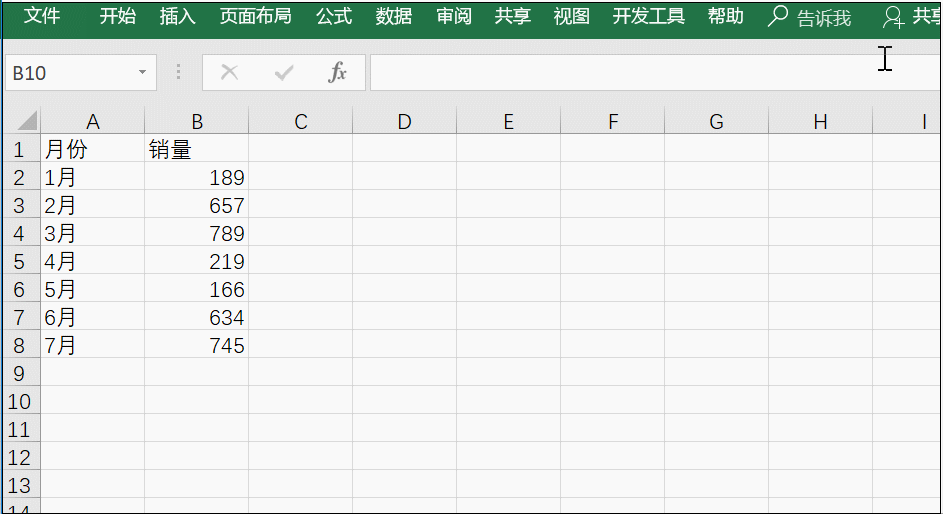Open the insert function fx dialog
Viewport: 943px width, 514px height.
pyautogui.click(x=337, y=72)
